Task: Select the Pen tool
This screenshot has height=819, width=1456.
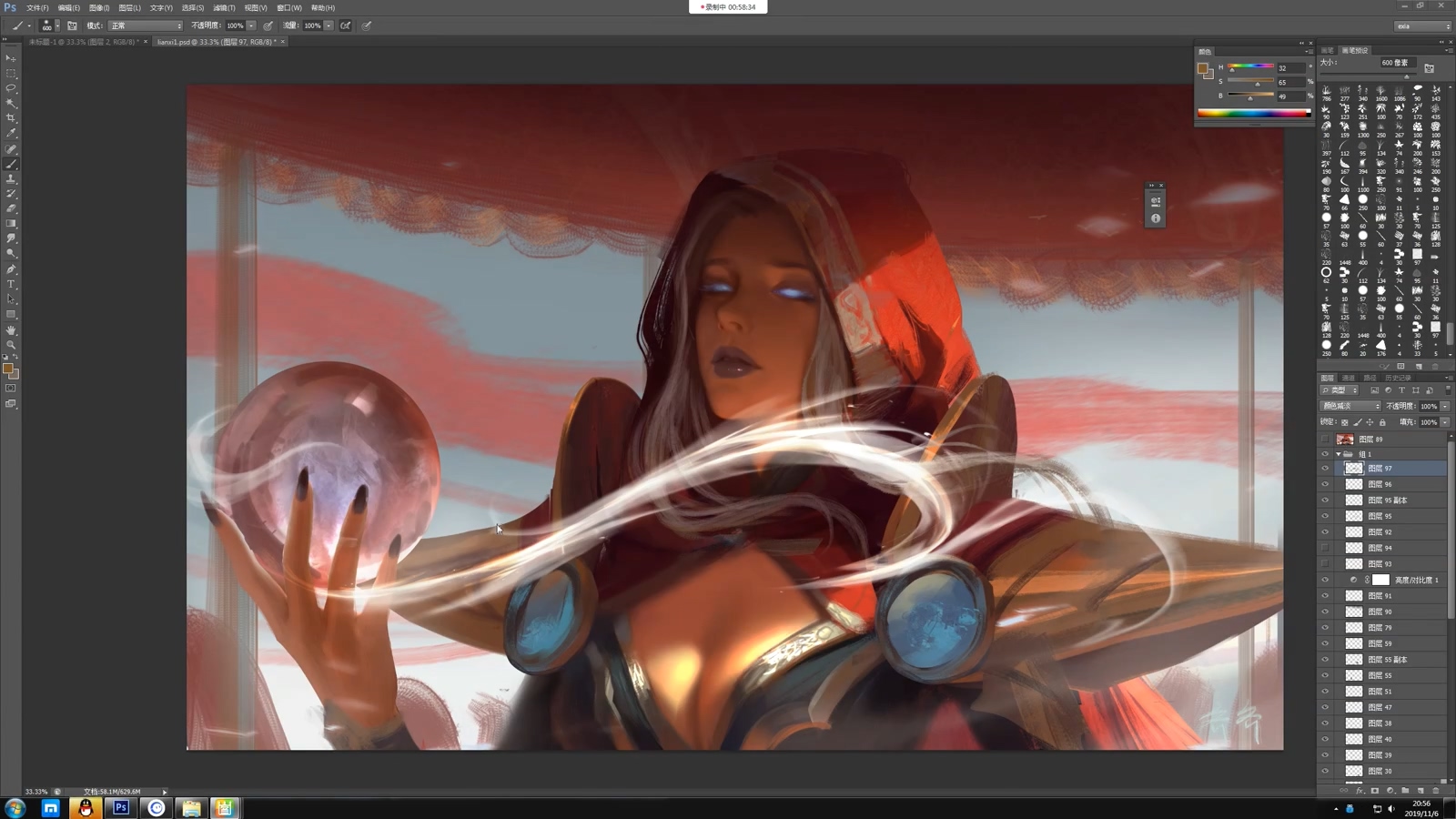Action: (x=11, y=269)
